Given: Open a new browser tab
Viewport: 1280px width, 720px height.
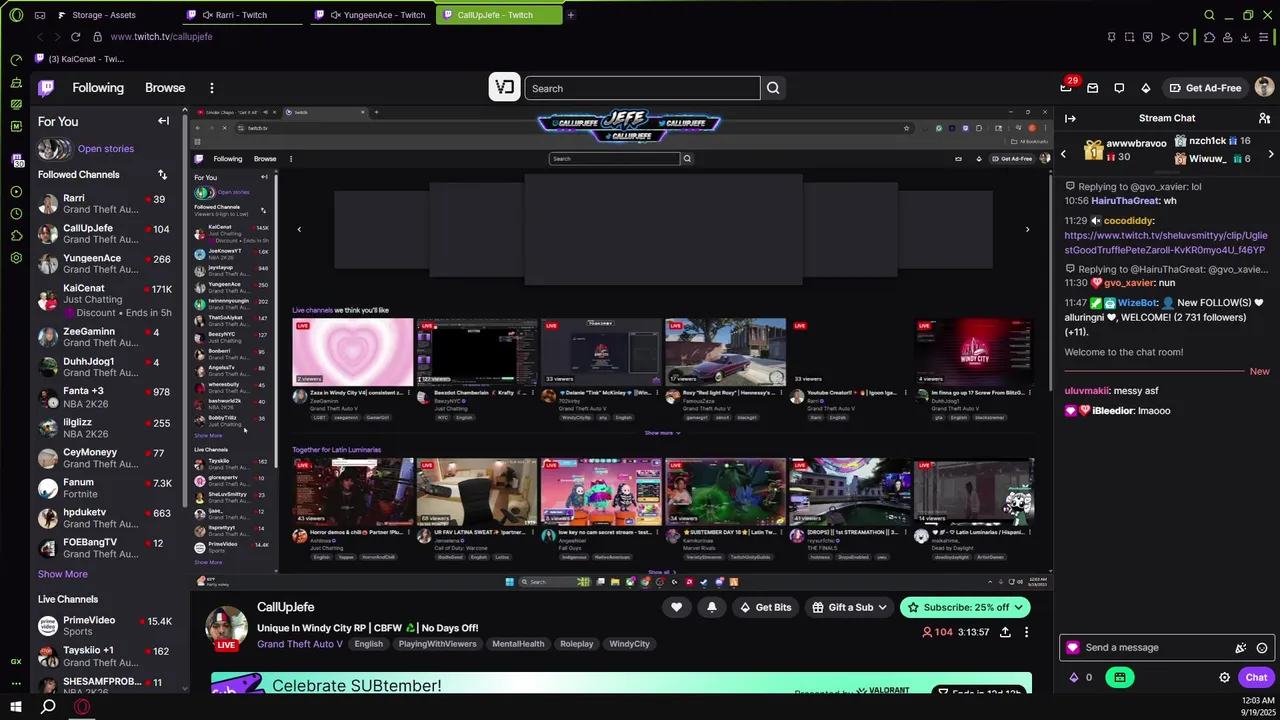Looking at the screenshot, I should pos(570,15).
